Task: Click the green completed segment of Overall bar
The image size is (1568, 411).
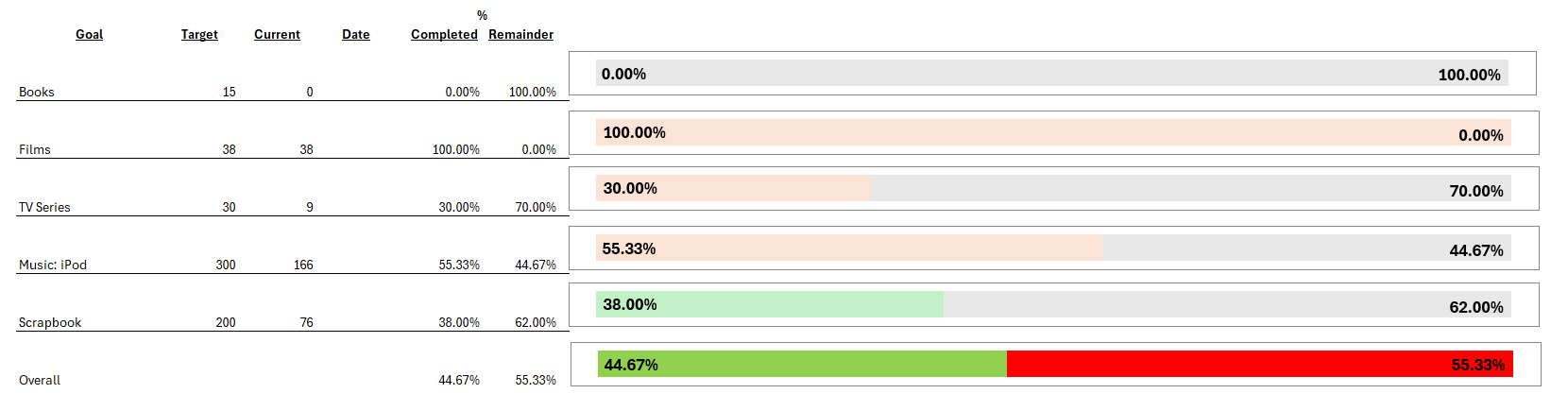Action: coord(803,364)
